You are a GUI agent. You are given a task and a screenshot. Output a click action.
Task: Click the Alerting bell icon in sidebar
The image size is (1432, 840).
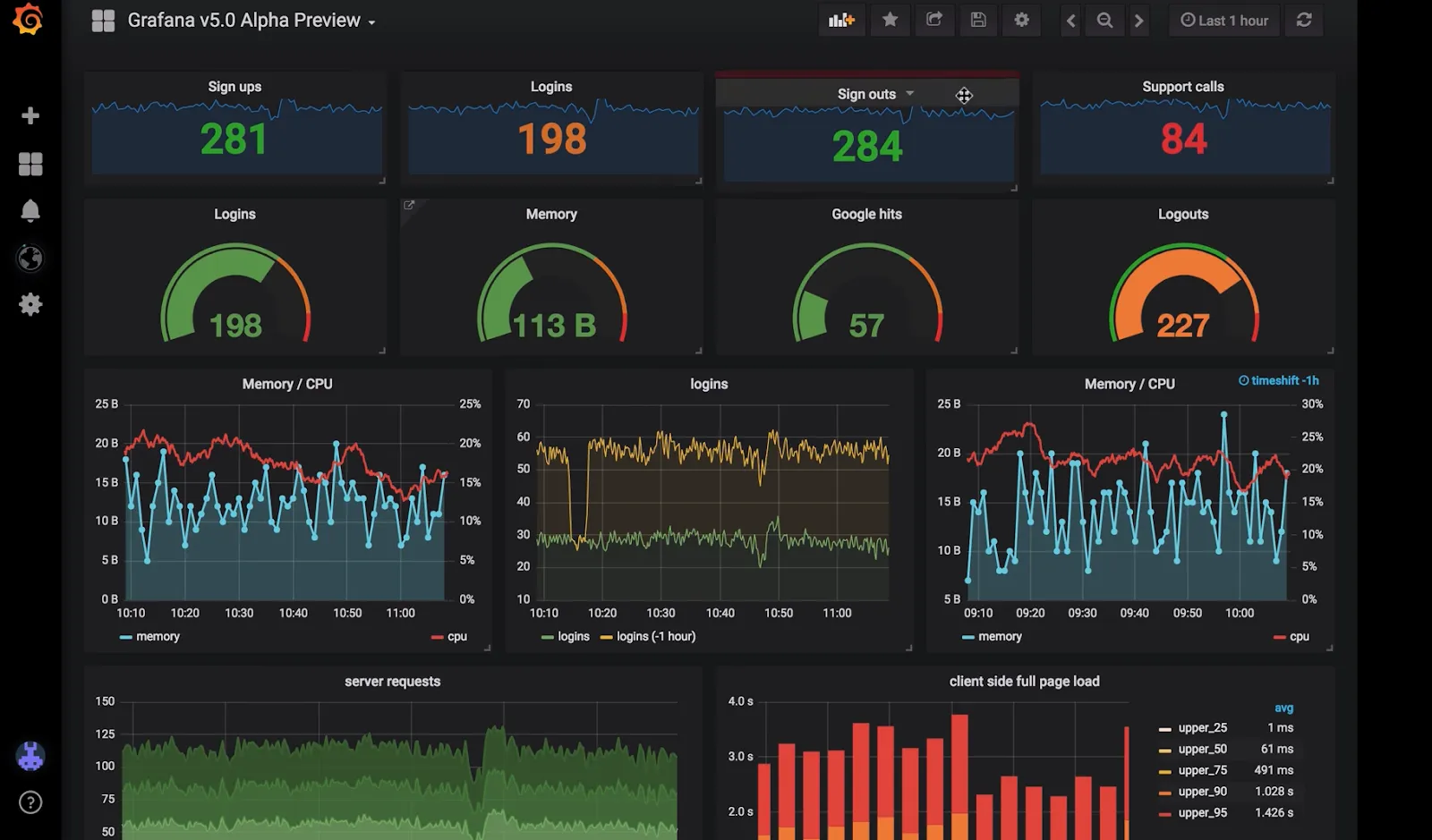point(30,210)
